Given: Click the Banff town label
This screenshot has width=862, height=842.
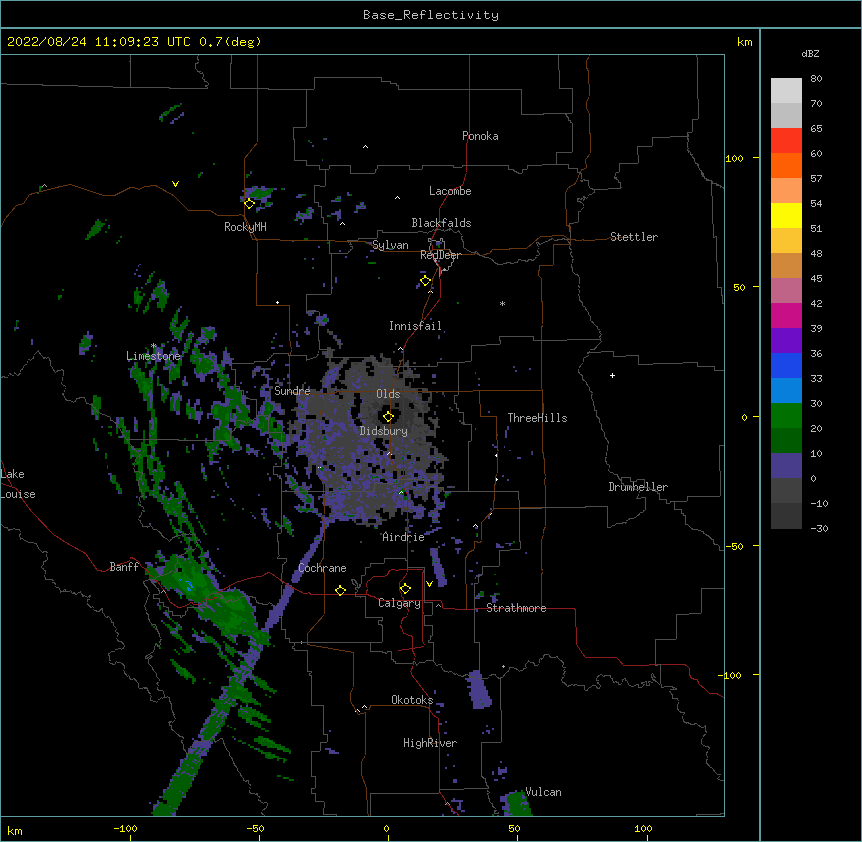Looking at the screenshot, I should coord(124,567).
